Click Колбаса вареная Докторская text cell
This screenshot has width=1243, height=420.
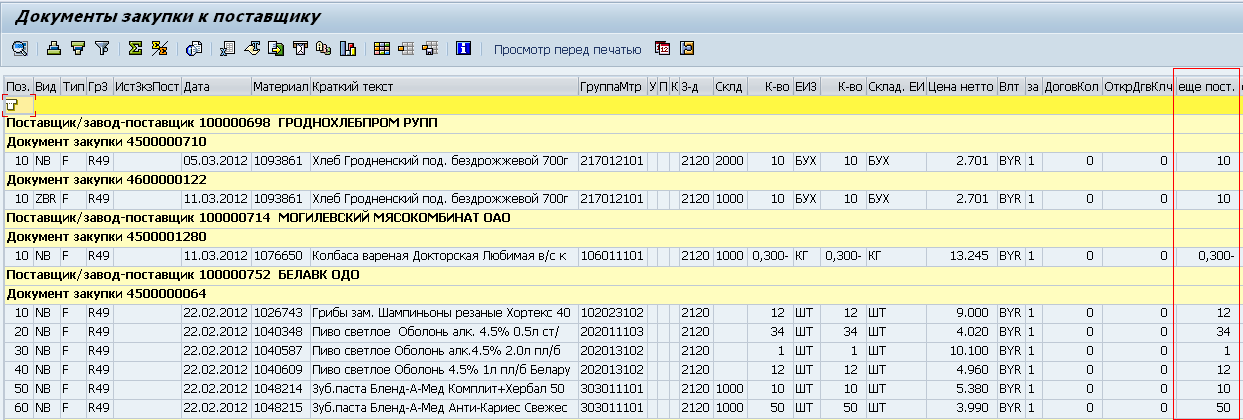pyautogui.click(x=444, y=256)
